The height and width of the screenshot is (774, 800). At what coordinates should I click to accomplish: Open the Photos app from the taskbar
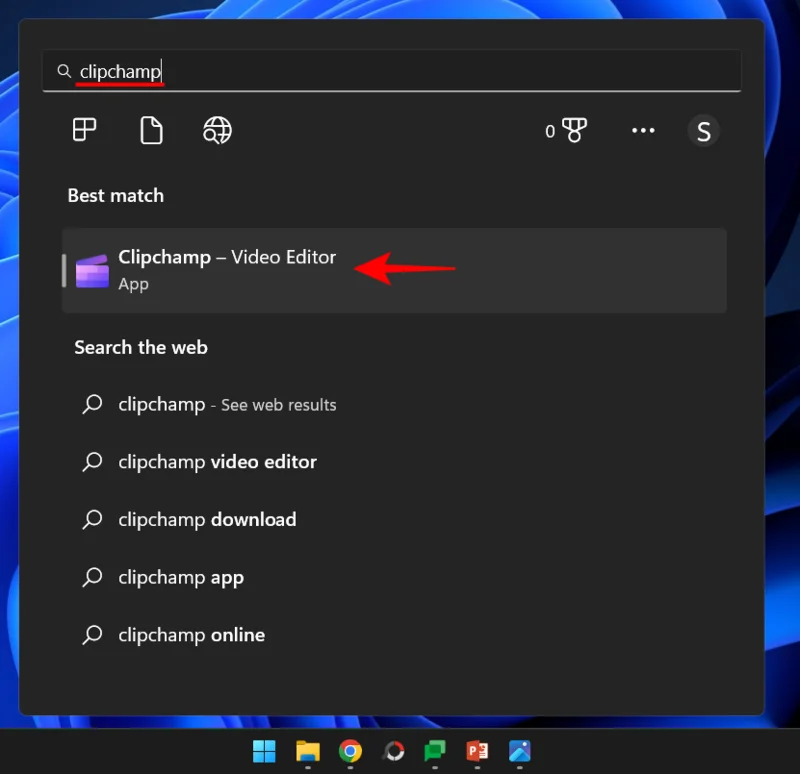coord(519,751)
